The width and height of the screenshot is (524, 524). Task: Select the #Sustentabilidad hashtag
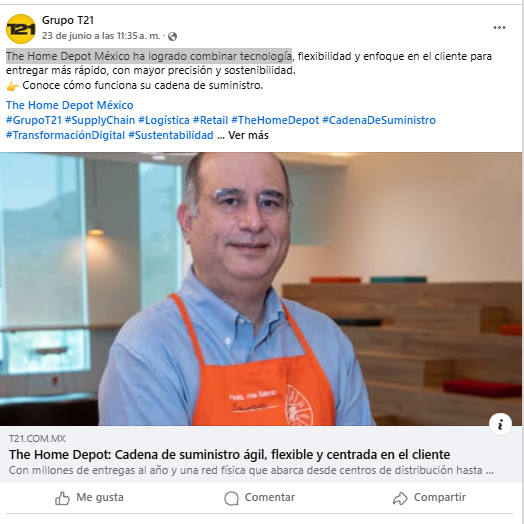click(171, 135)
